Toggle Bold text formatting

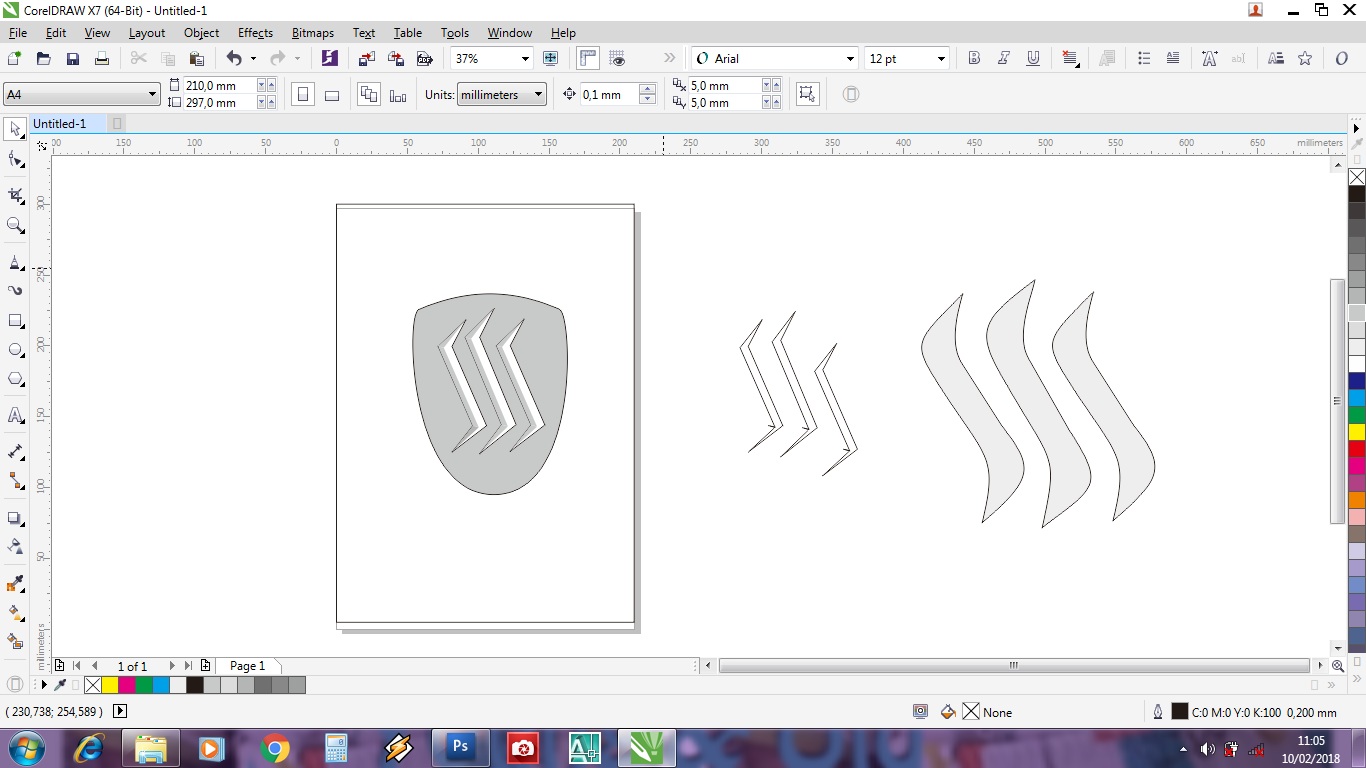pos(974,59)
